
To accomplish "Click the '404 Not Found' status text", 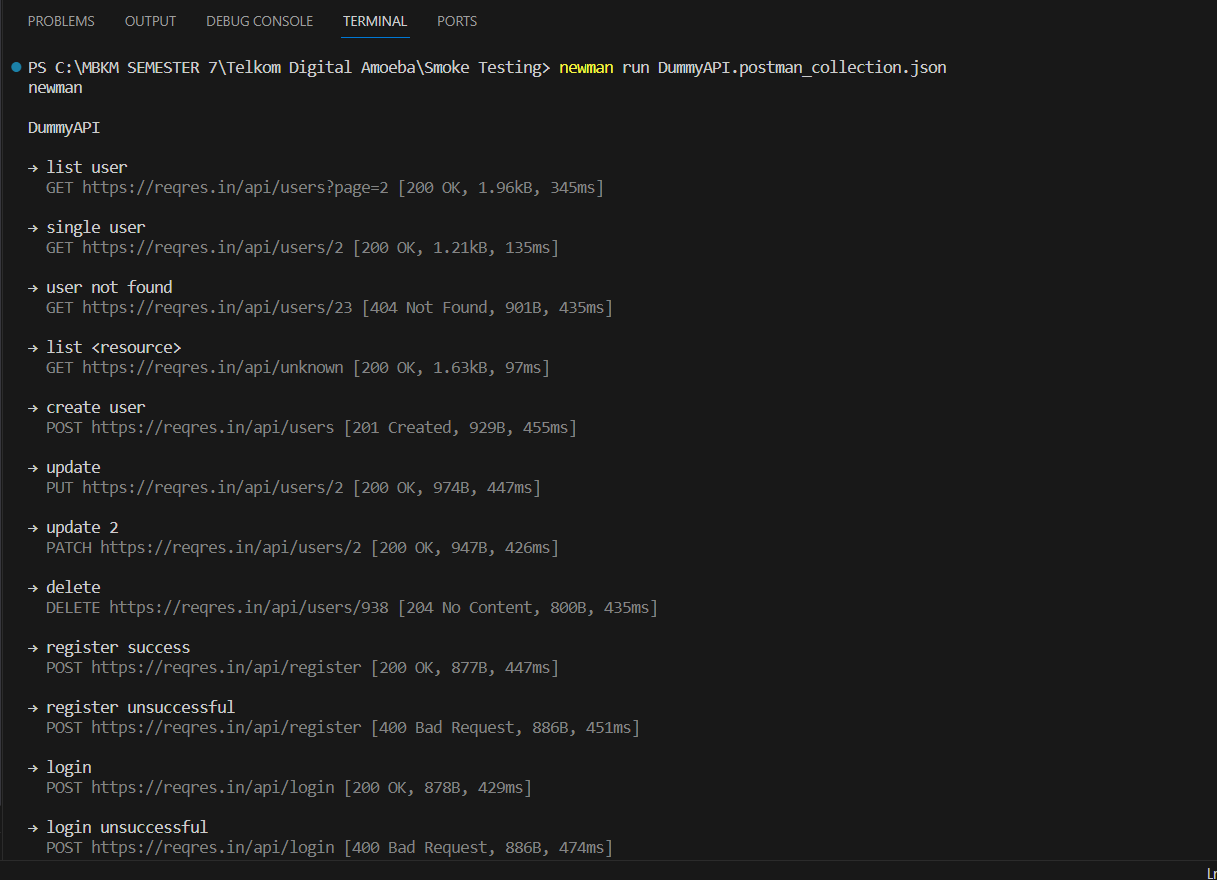I will [x=429, y=307].
